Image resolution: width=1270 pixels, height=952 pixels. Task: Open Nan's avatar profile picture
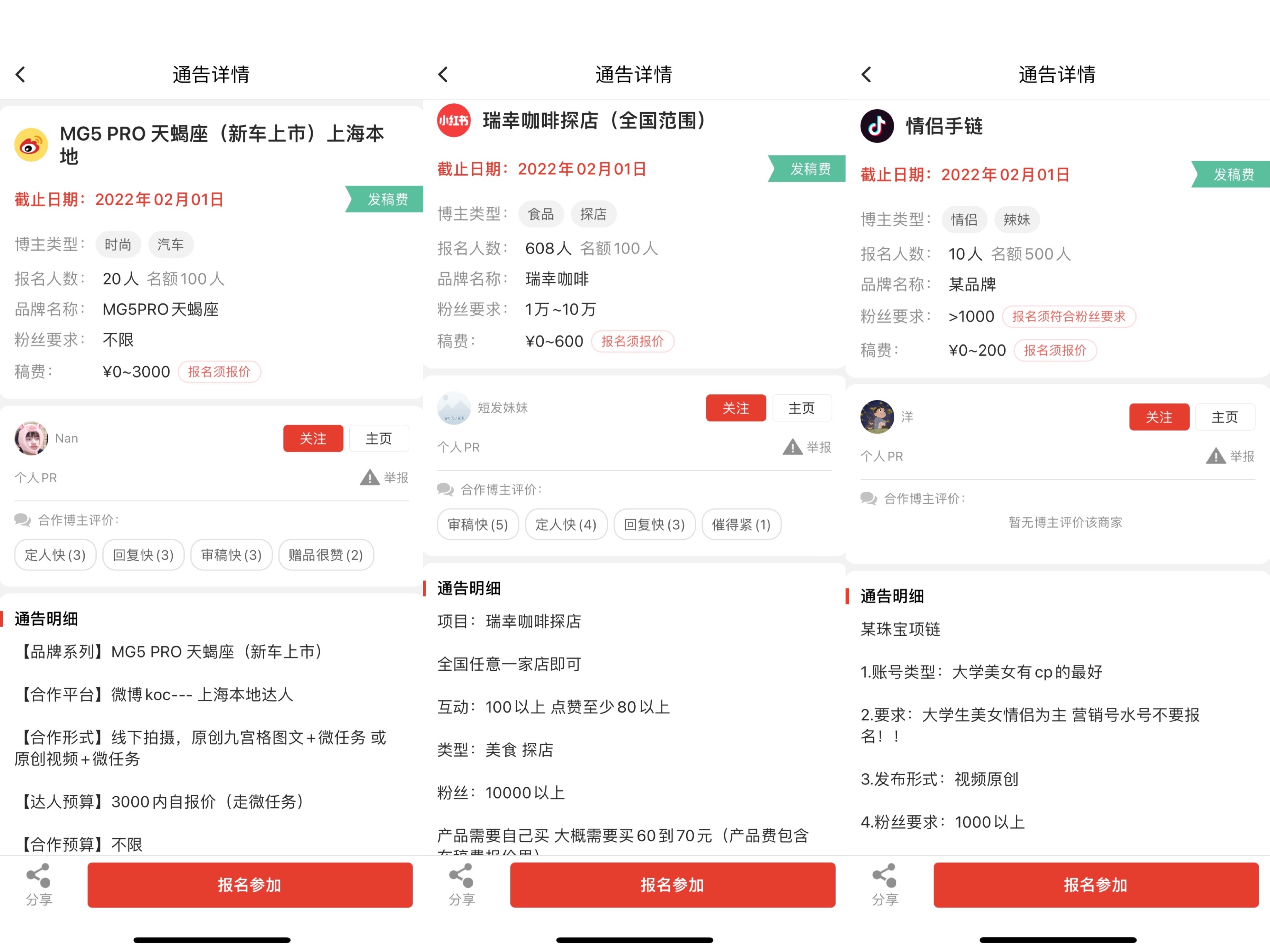(x=31, y=438)
